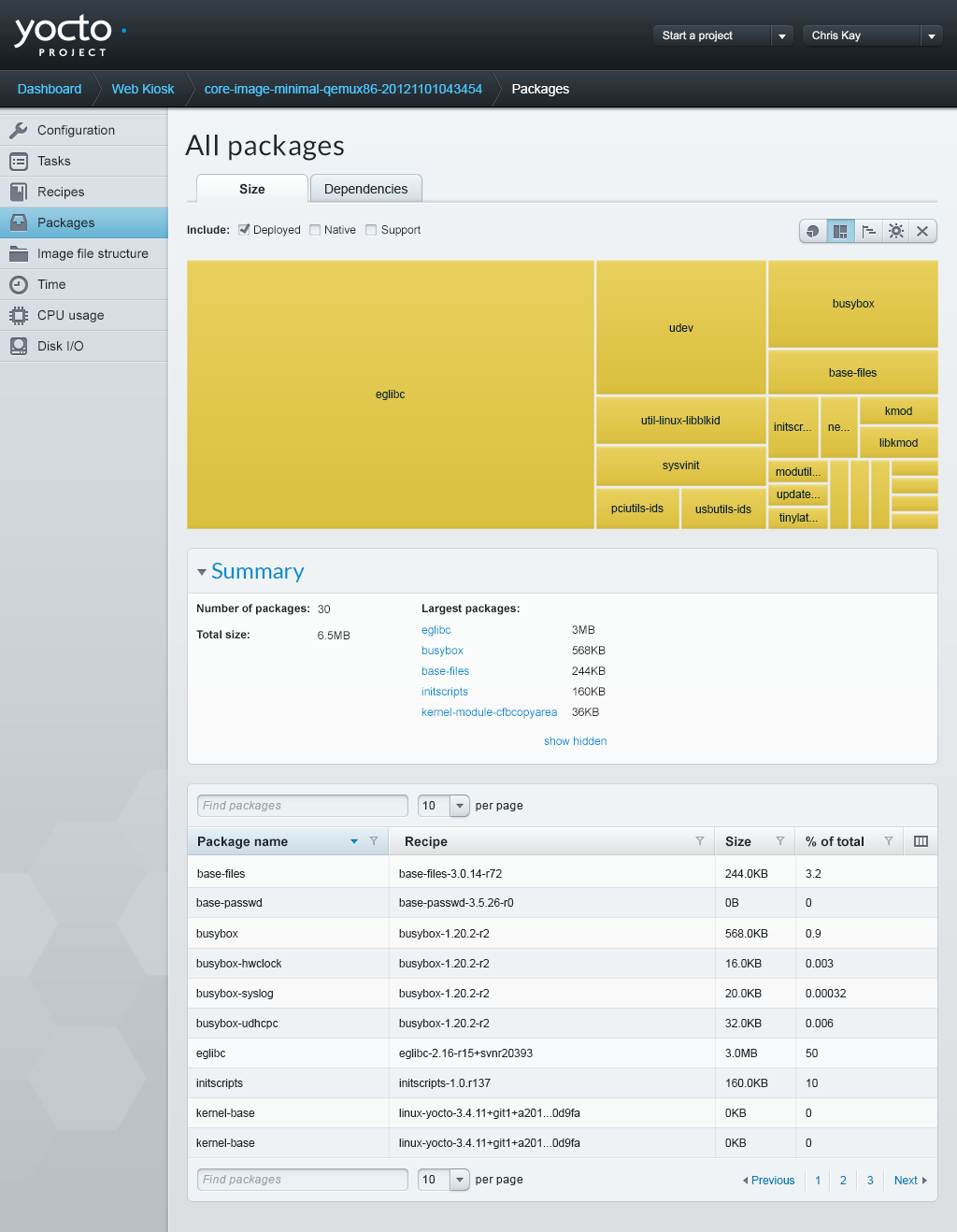Switch to pie chart view

pyautogui.click(x=813, y=231)
